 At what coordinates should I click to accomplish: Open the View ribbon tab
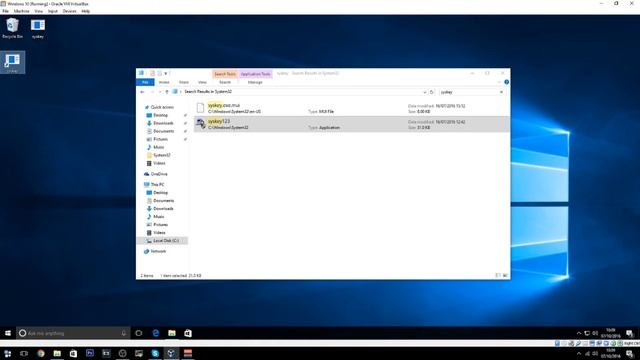(x=202, y=82)
